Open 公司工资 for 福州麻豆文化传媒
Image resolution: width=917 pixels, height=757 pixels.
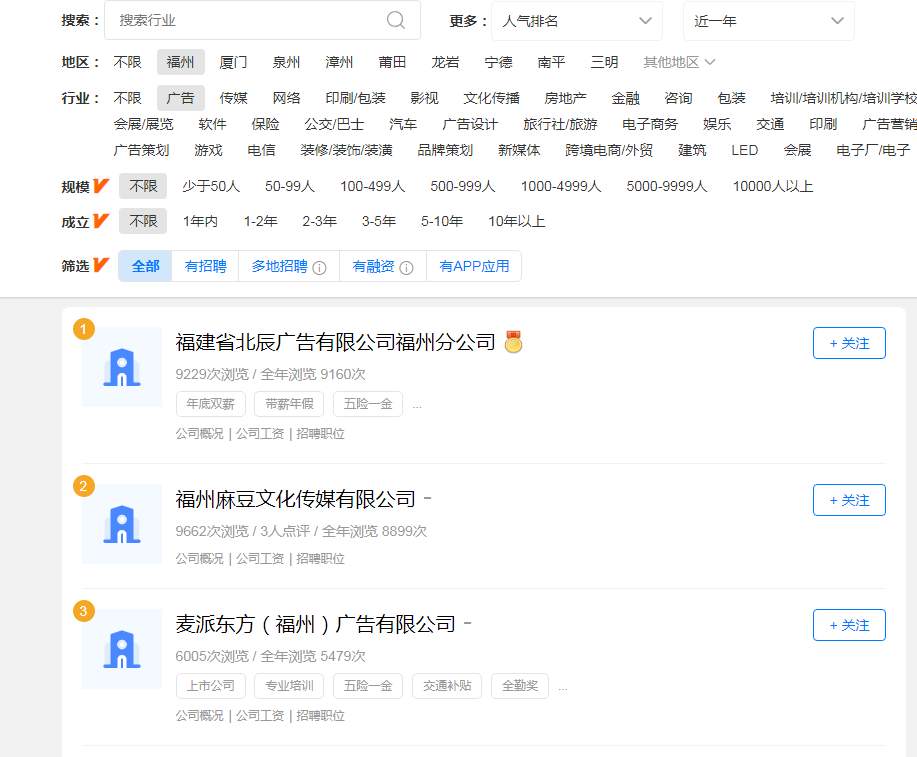(x=260, y=559)
